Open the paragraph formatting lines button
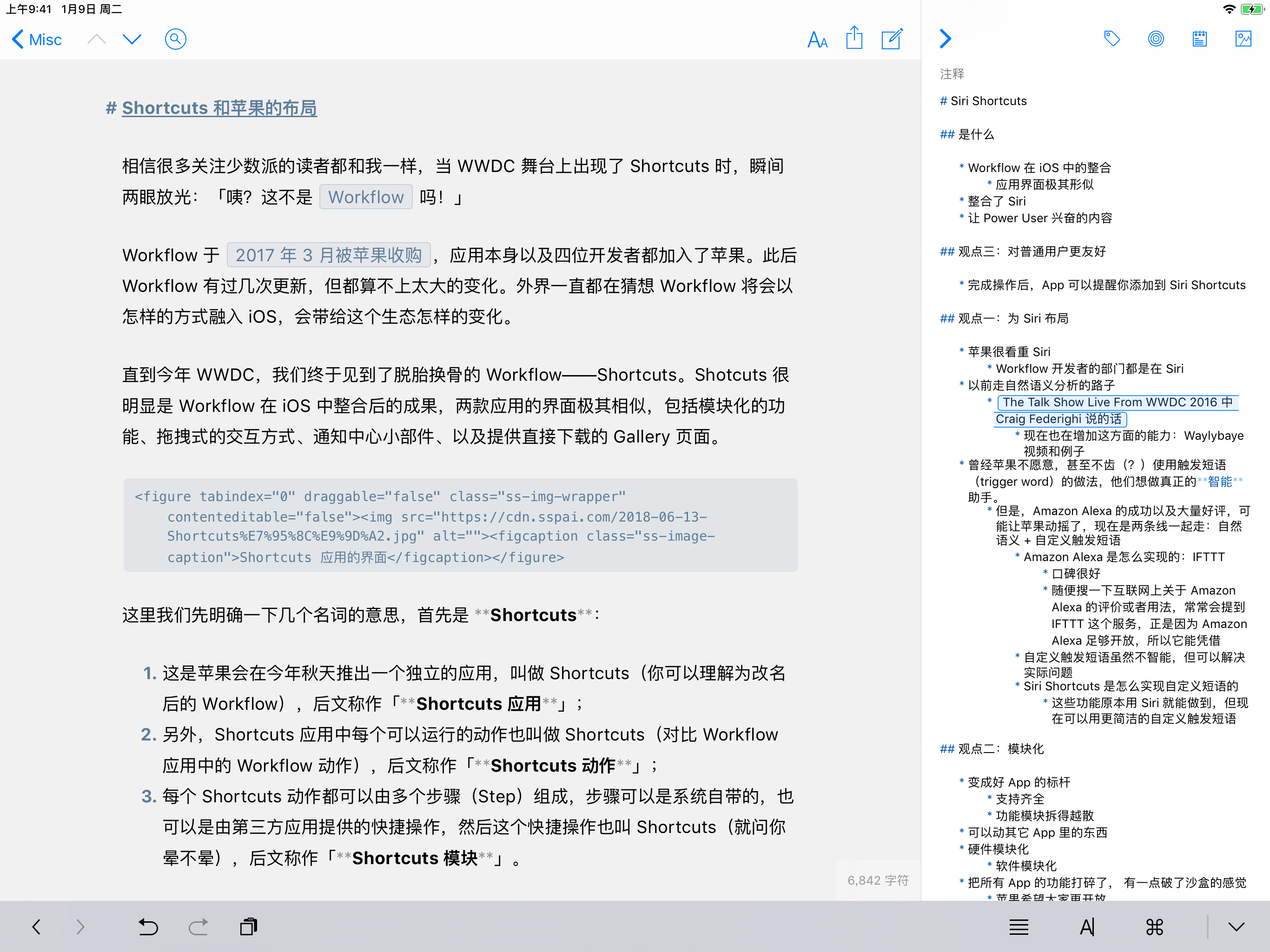This screenshot has height=952, width=1270. (x=1019, y=927)
